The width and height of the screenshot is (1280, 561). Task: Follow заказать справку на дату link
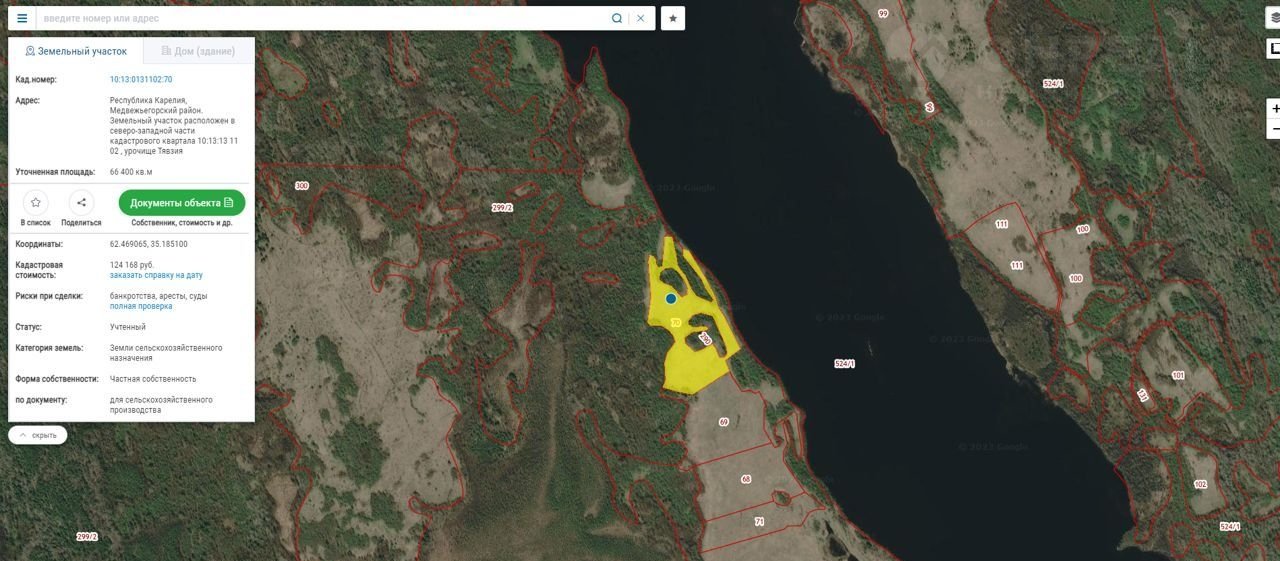[x=156, y=275]
